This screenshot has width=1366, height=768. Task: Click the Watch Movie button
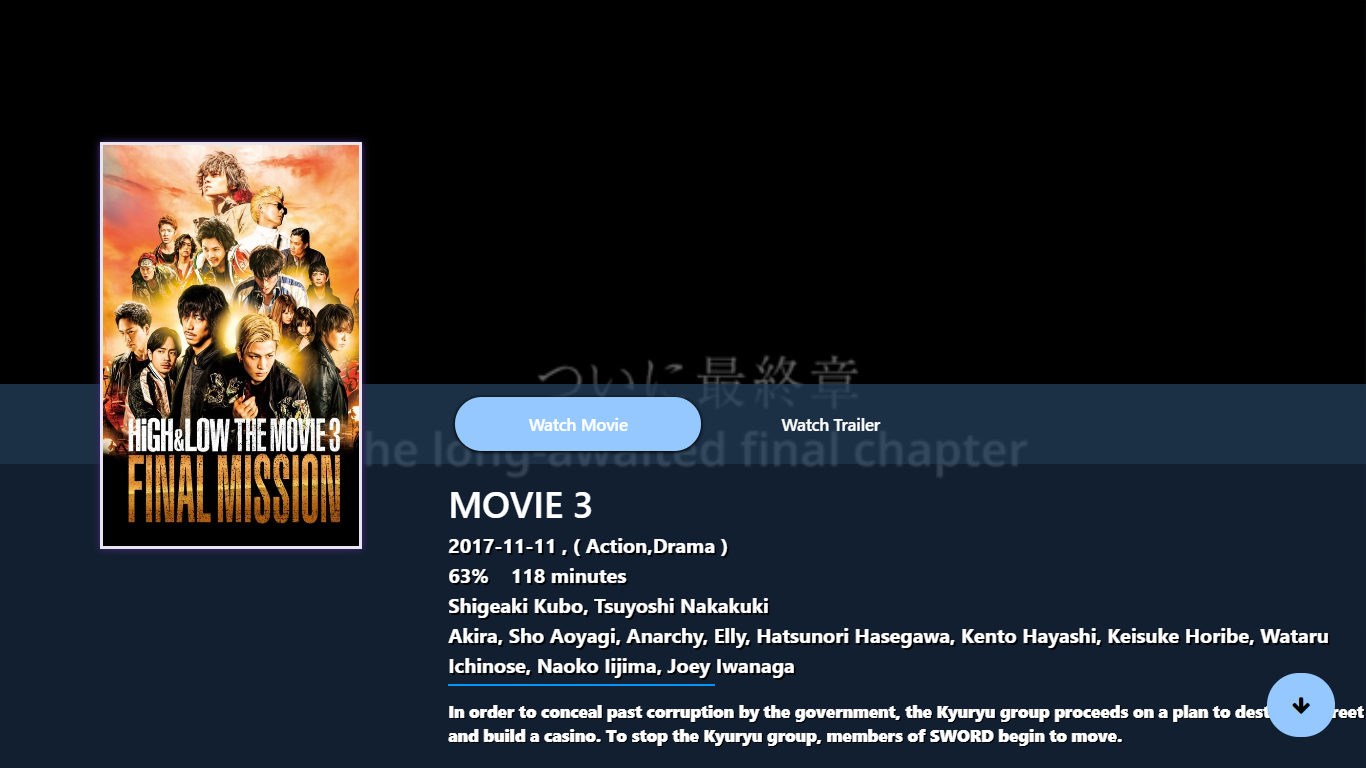[x=578, y=424]
